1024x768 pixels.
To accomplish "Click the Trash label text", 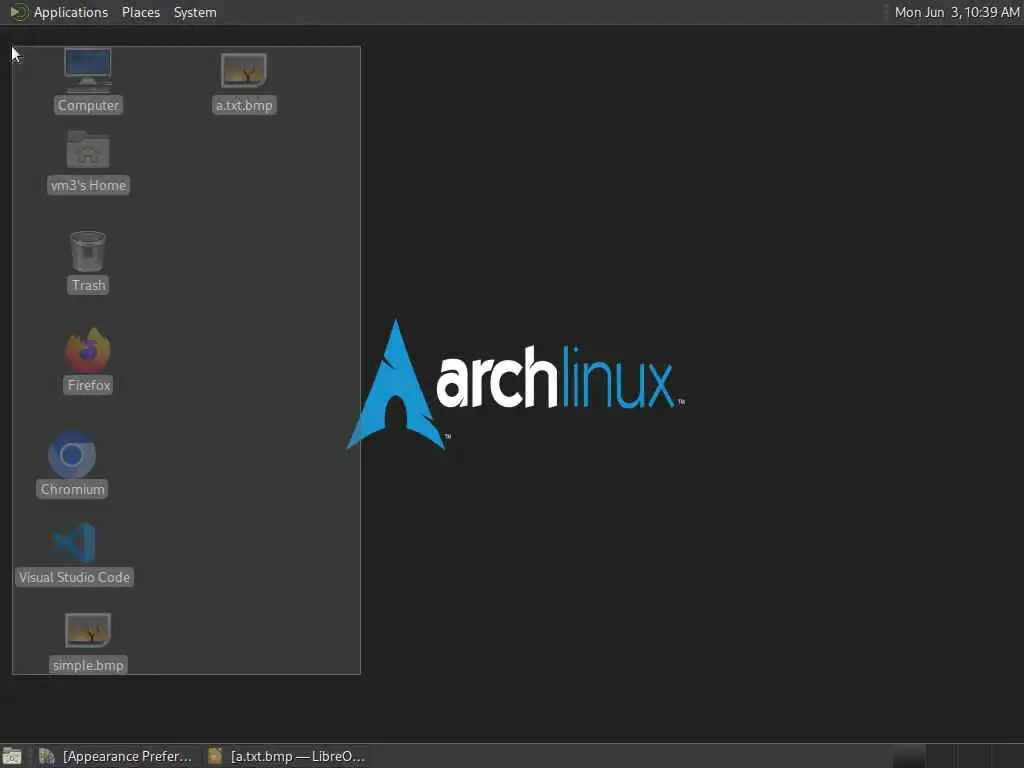I will click(x=88, y=285).
